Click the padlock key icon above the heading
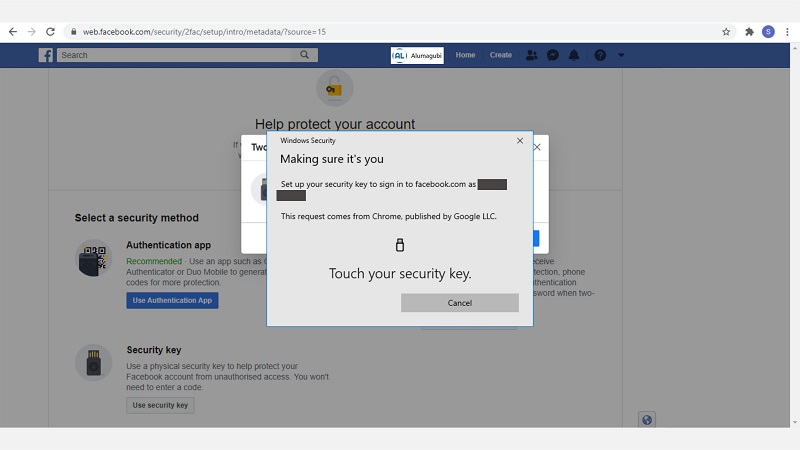The width and height of the screenshot is (800, 450). (335, 88)
